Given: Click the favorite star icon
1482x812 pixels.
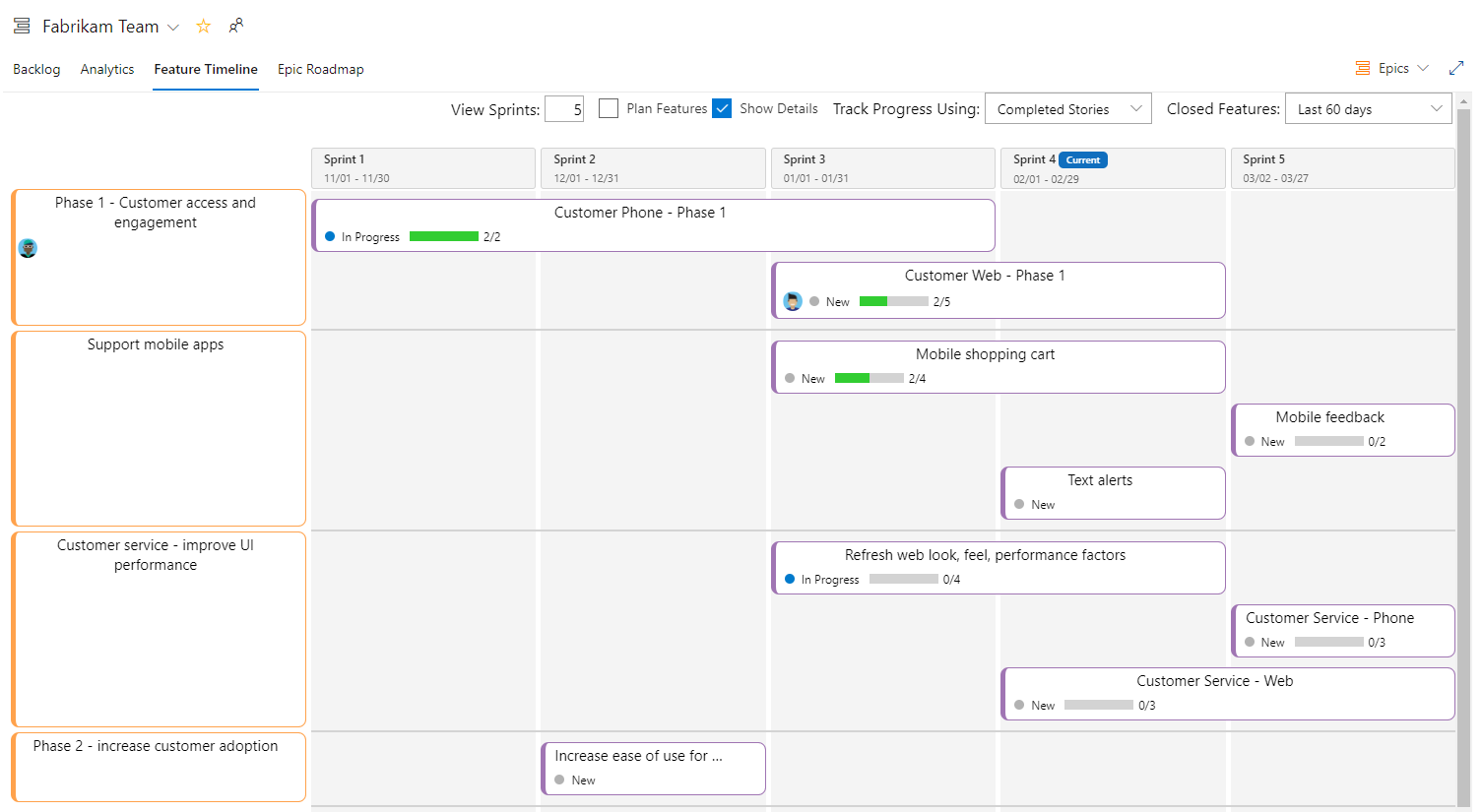Looking at the screenshot, I should coord(203,27).
